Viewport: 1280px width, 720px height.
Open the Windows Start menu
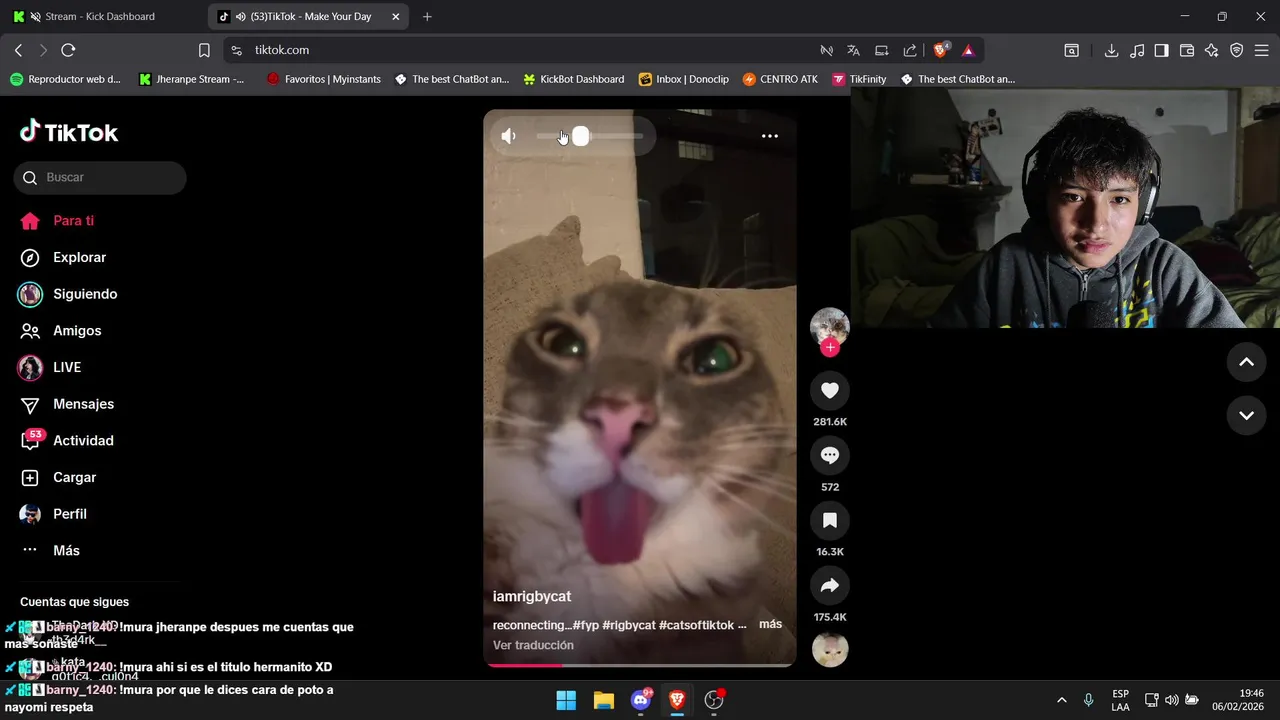tap(566, 700)
